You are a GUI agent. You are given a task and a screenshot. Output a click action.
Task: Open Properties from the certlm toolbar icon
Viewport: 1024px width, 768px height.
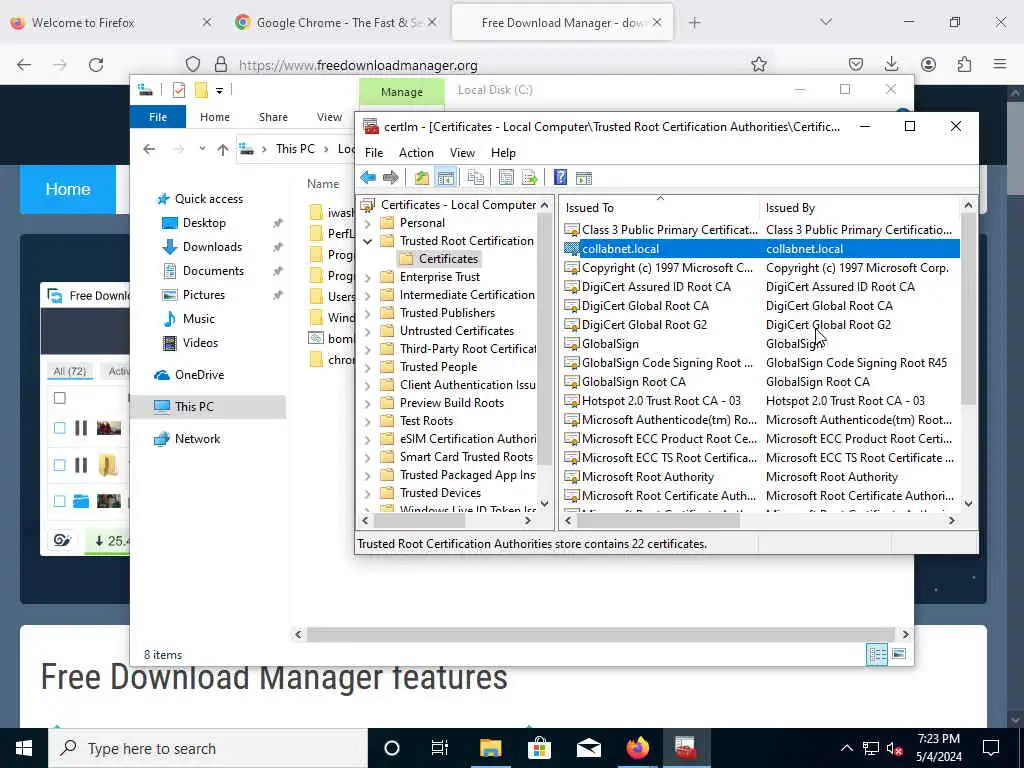click(x=506, y=178)
